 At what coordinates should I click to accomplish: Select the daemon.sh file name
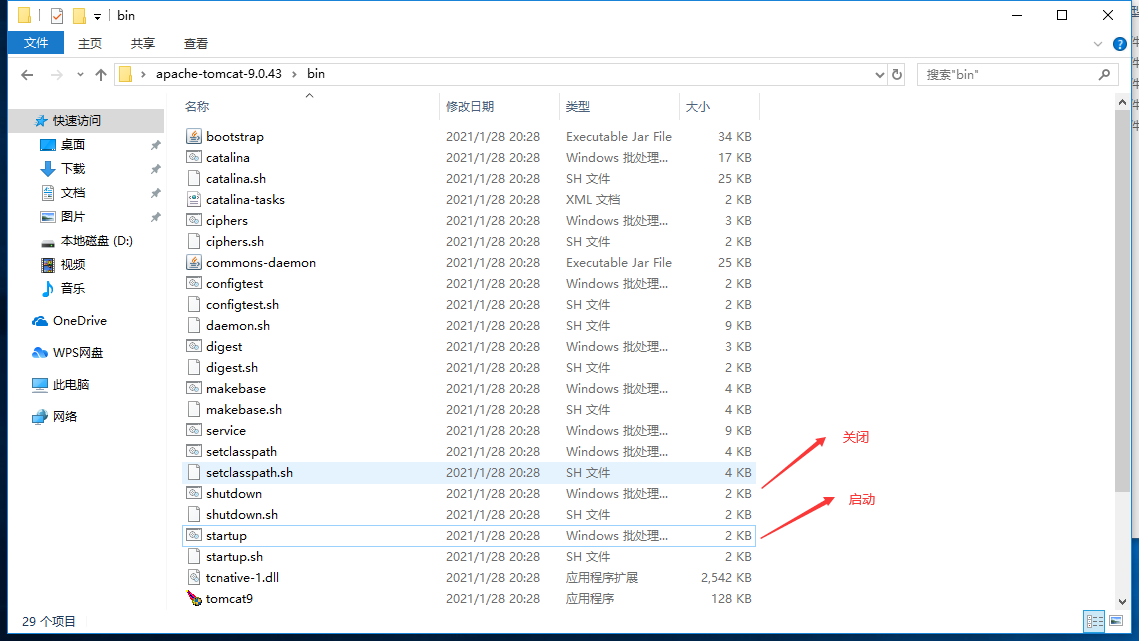pyautogui.click(x=238, y=326)
